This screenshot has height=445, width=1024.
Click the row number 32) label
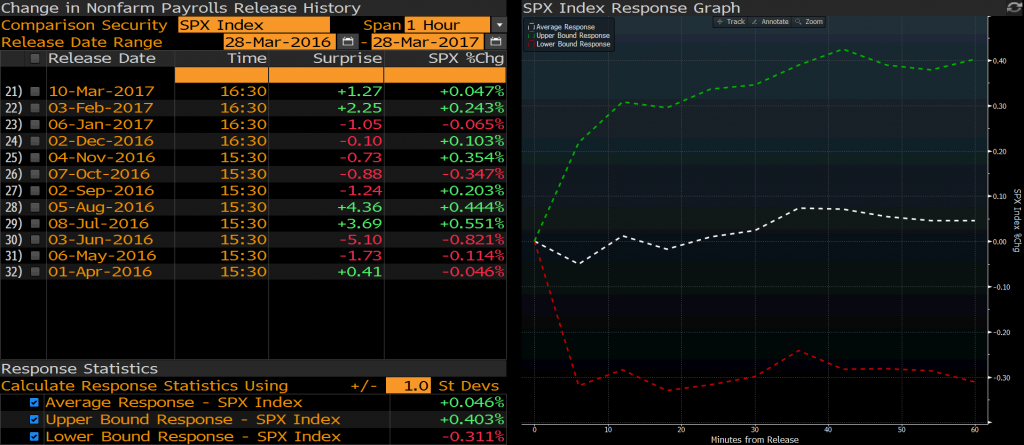14,272
